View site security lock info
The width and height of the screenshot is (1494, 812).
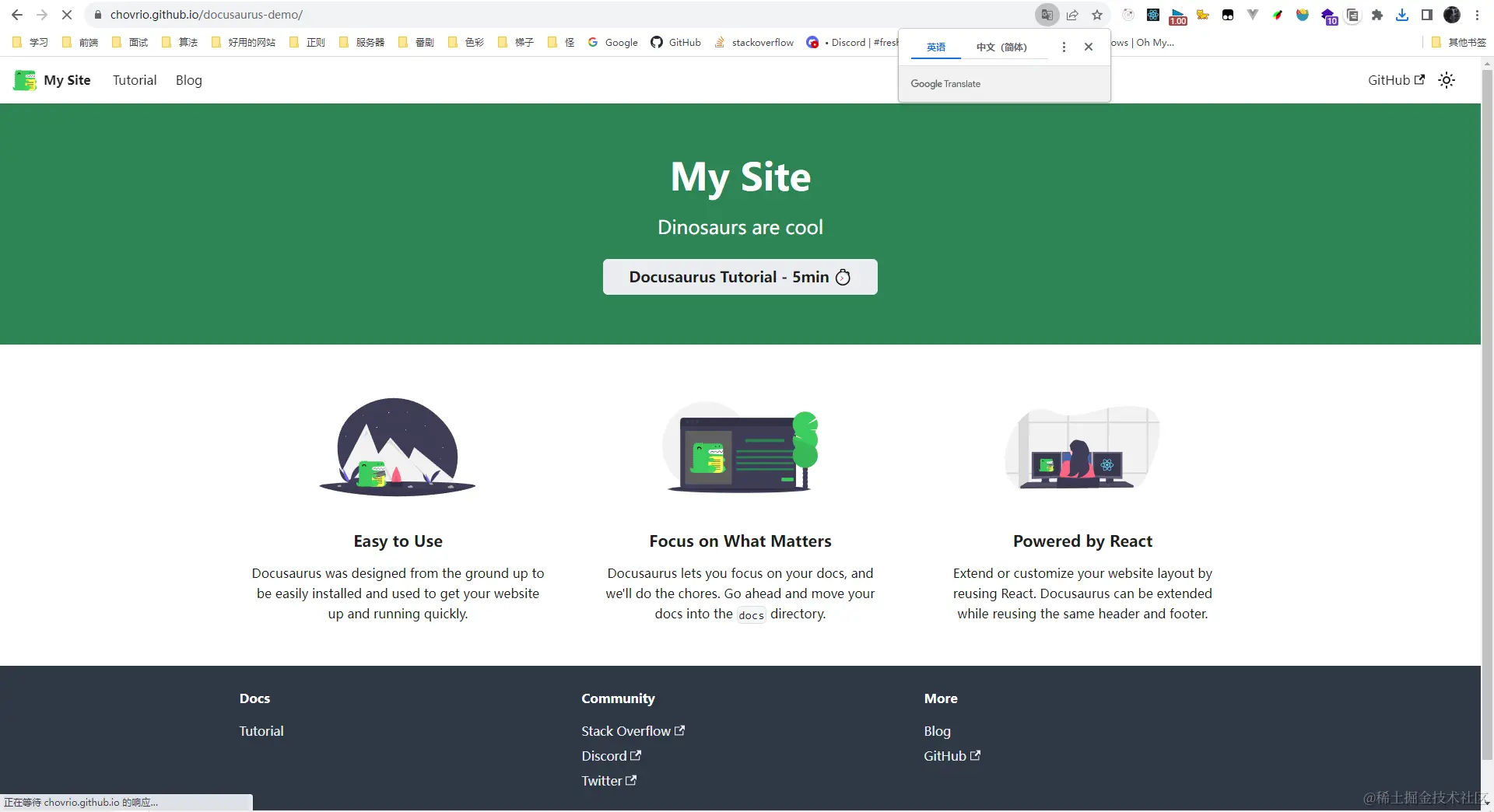click(98, 15)
